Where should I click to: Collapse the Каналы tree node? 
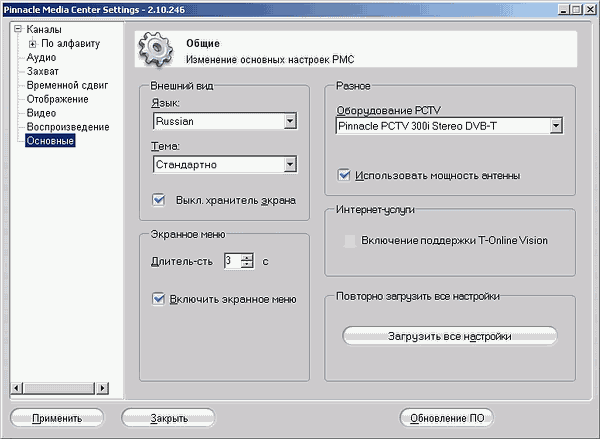pyautogui.click(x=18, y=29)
